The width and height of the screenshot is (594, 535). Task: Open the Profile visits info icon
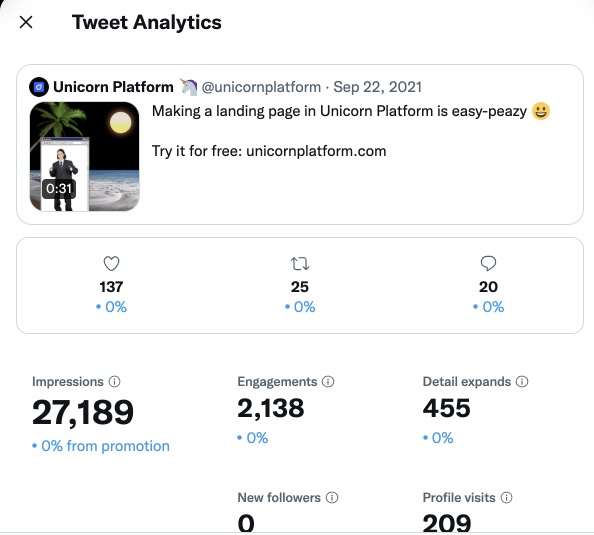pyautogui.click(x=506, y=497)
